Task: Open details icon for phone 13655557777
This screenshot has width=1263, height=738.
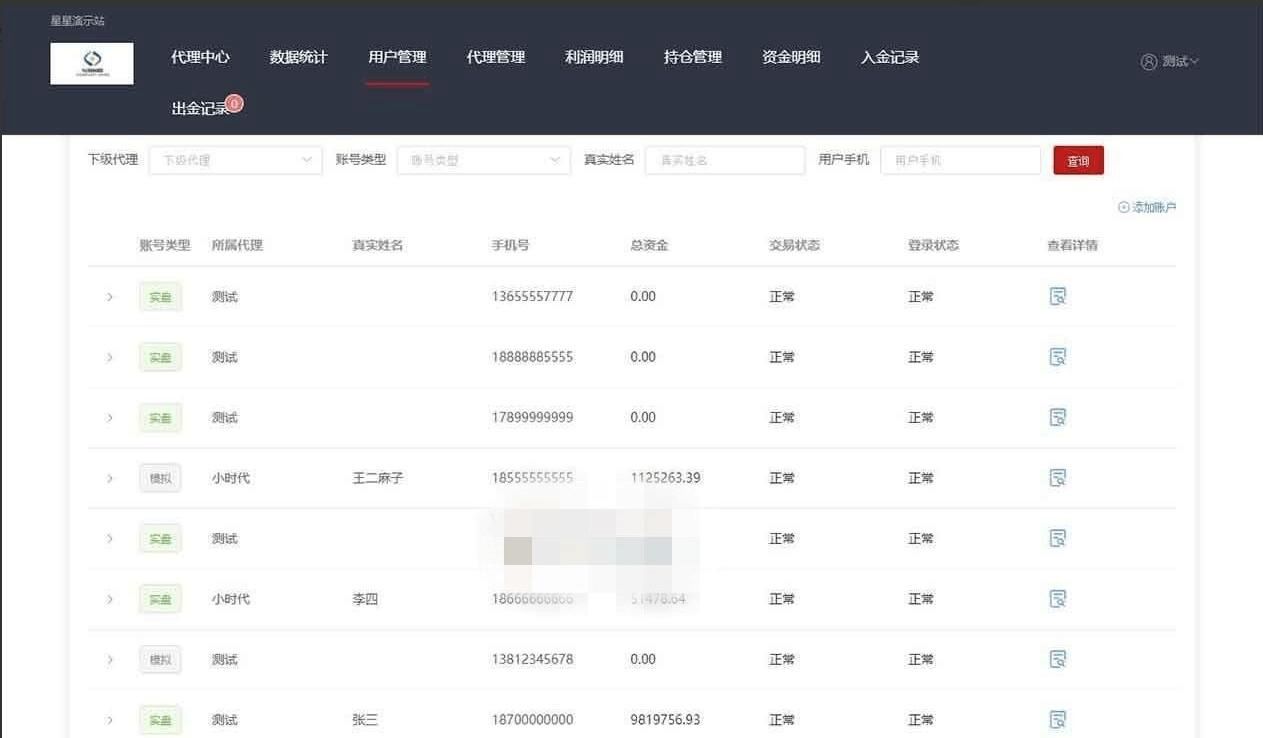Action: (x=1057, y=296)
